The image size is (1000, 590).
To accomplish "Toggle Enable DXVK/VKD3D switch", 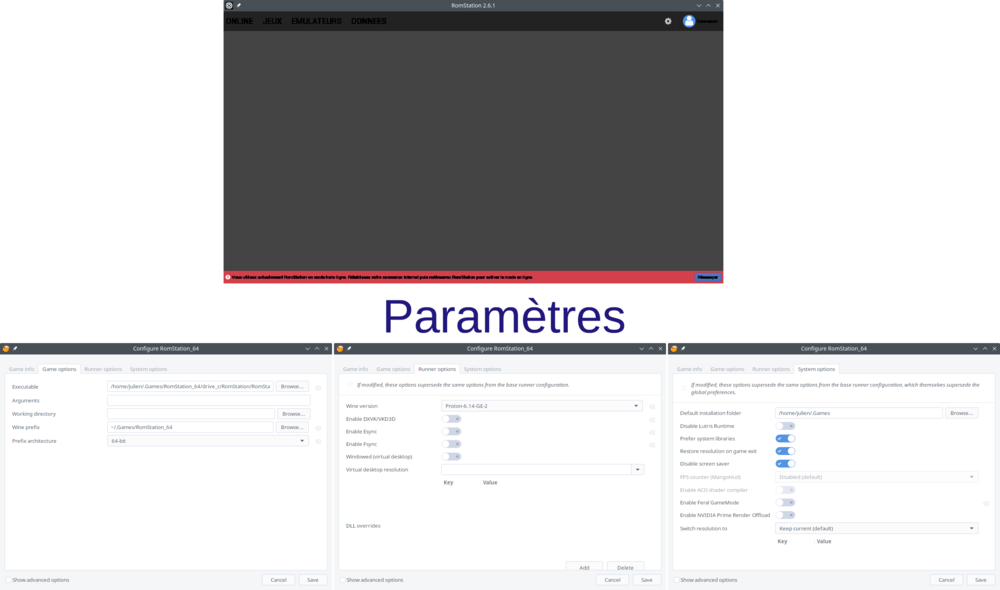I will [x=452, y=419].
